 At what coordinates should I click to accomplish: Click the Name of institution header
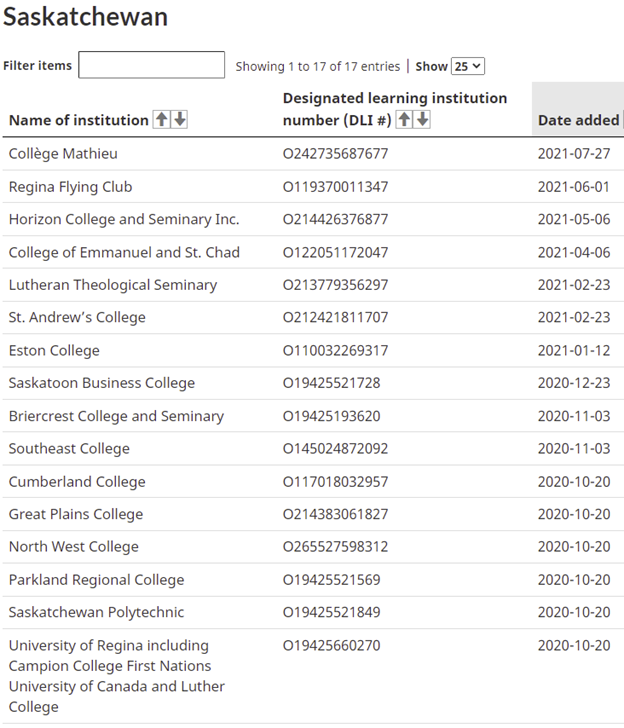(78, 120)
